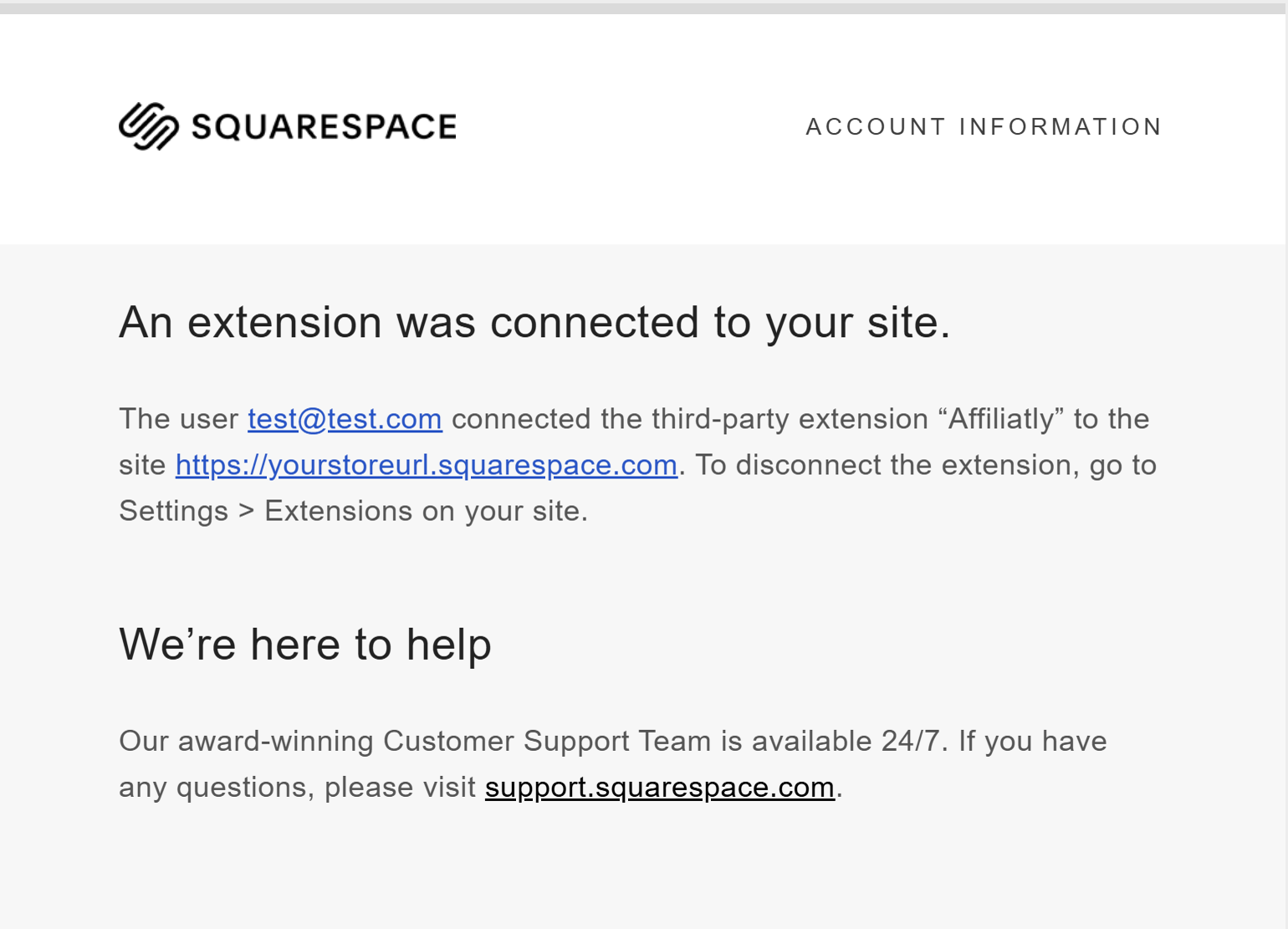
Task: Click the 'We're here to help' heading
Action: [x=305, y=645]
